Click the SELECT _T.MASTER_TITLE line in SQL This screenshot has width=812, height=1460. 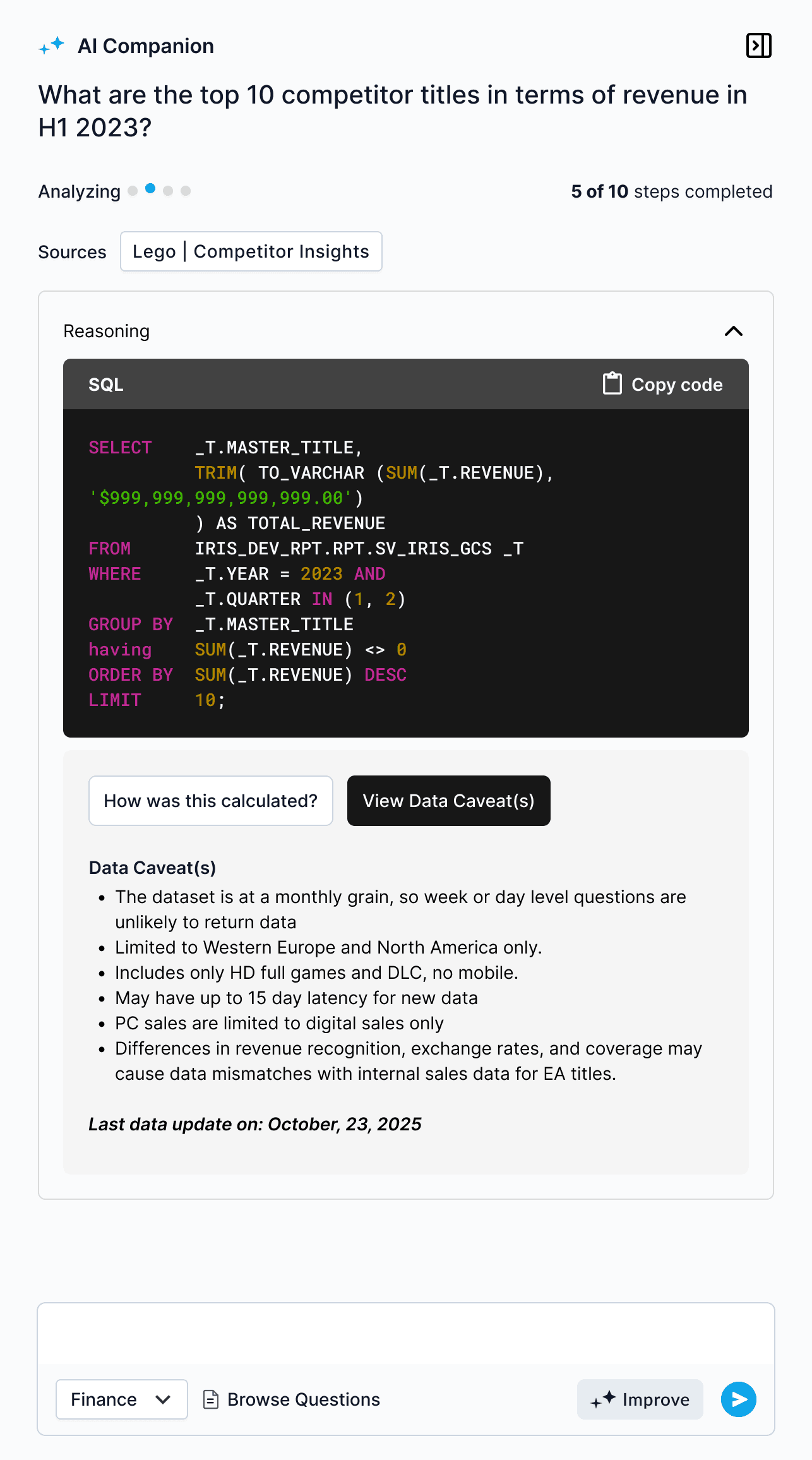pyautogui.click(x=226, y=447)
